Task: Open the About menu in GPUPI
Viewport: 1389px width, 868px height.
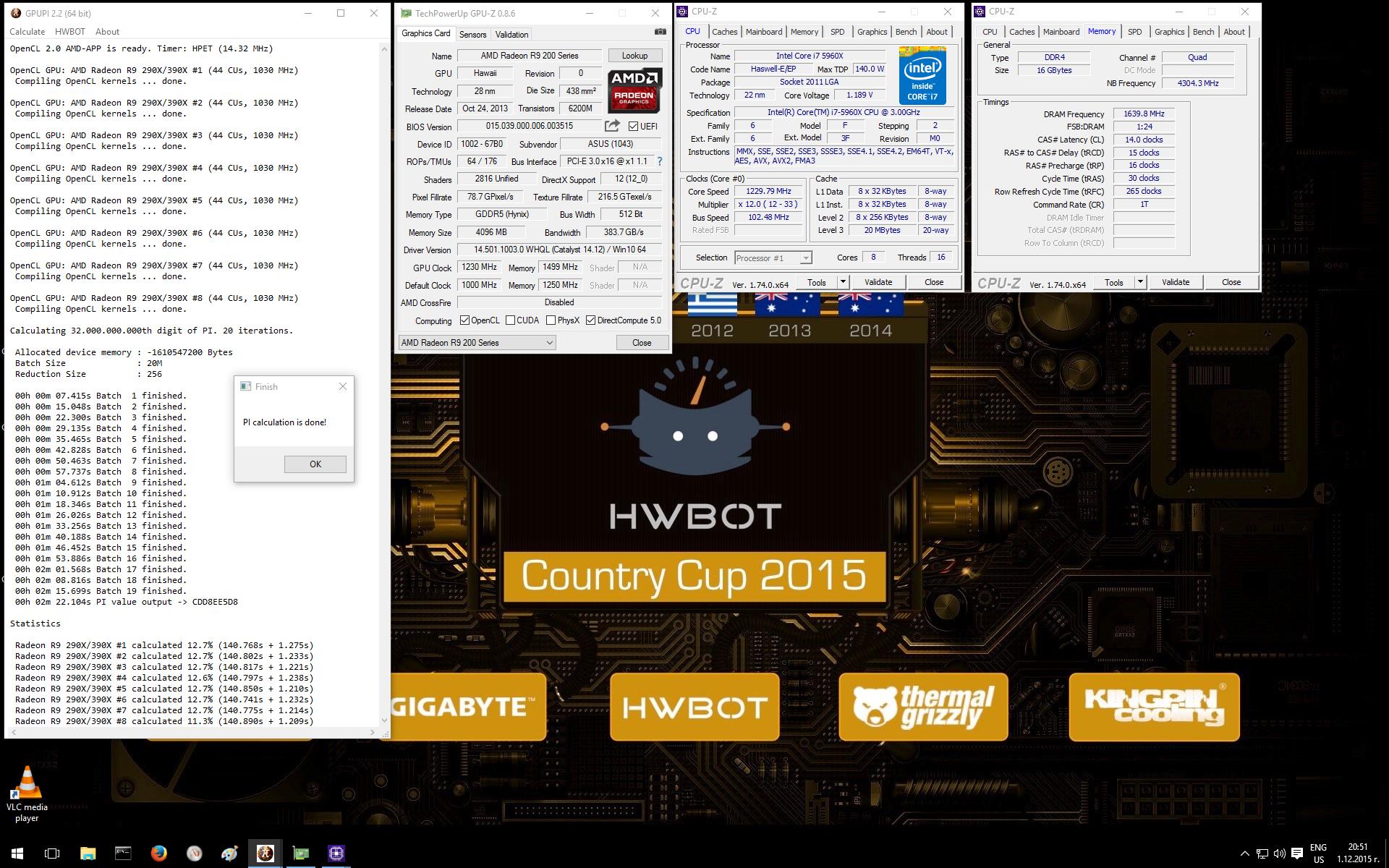Action: 107,32
